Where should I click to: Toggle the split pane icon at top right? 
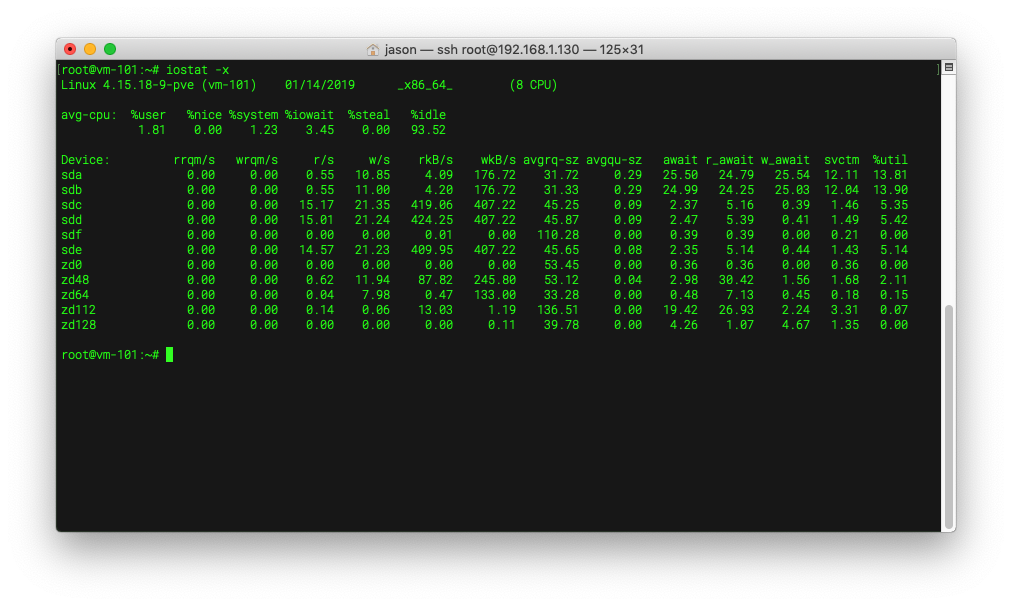point(949,67)
